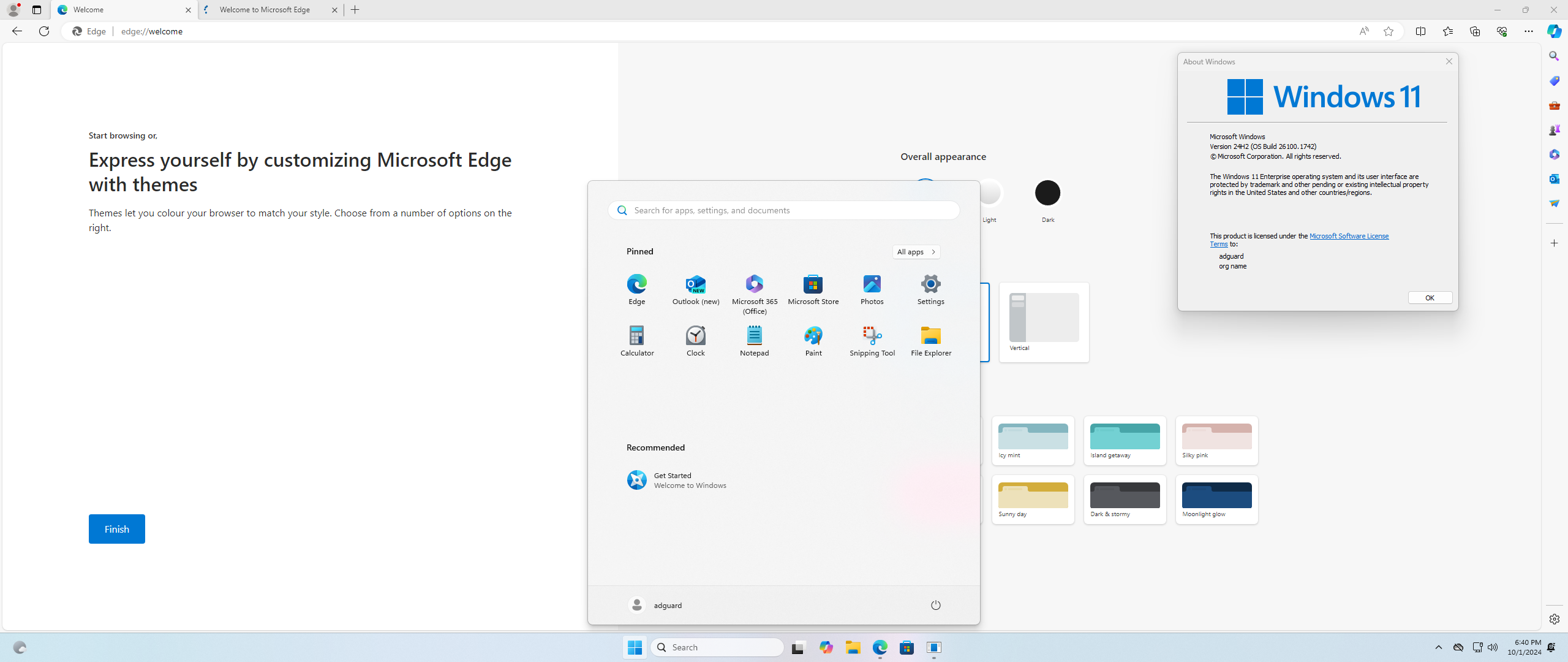Open the Microsoft Software License Terms link
The image size is (1568, 662).
tap(1349, 236)
